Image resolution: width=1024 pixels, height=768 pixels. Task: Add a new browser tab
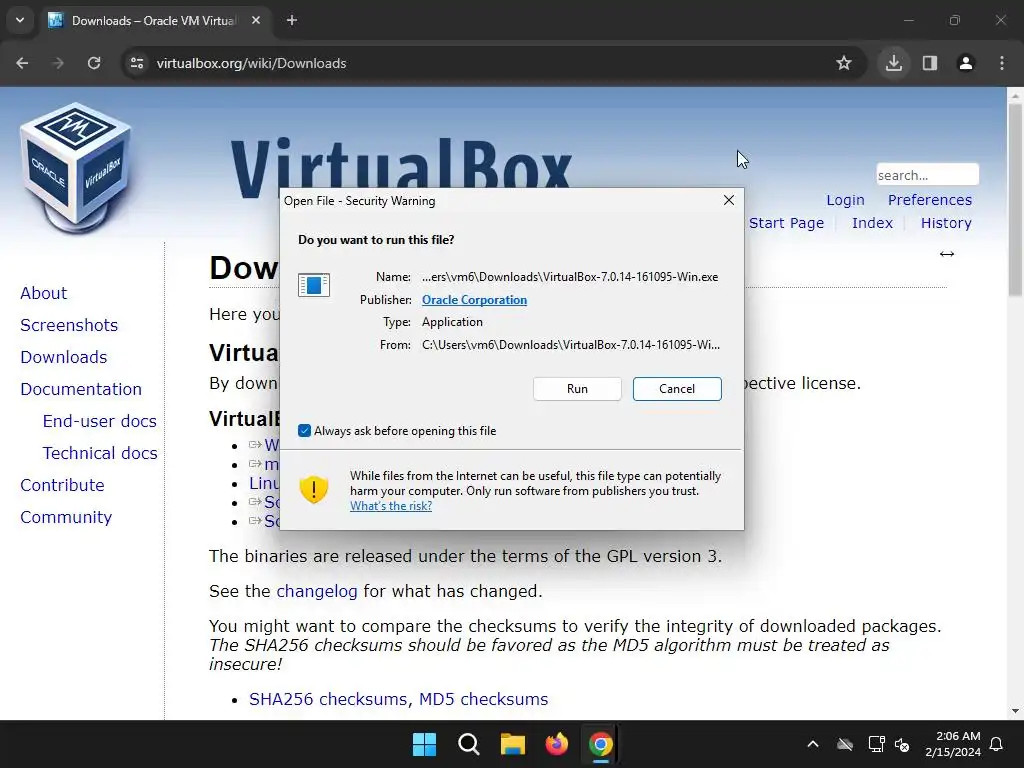(x=292, y=20)
